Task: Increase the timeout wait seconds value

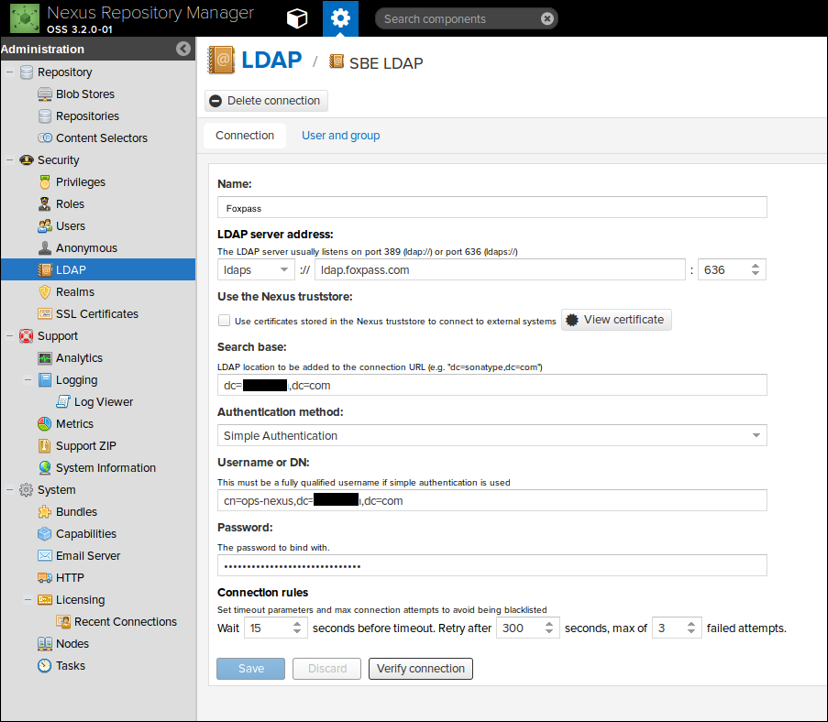Action: pos(297,624)
